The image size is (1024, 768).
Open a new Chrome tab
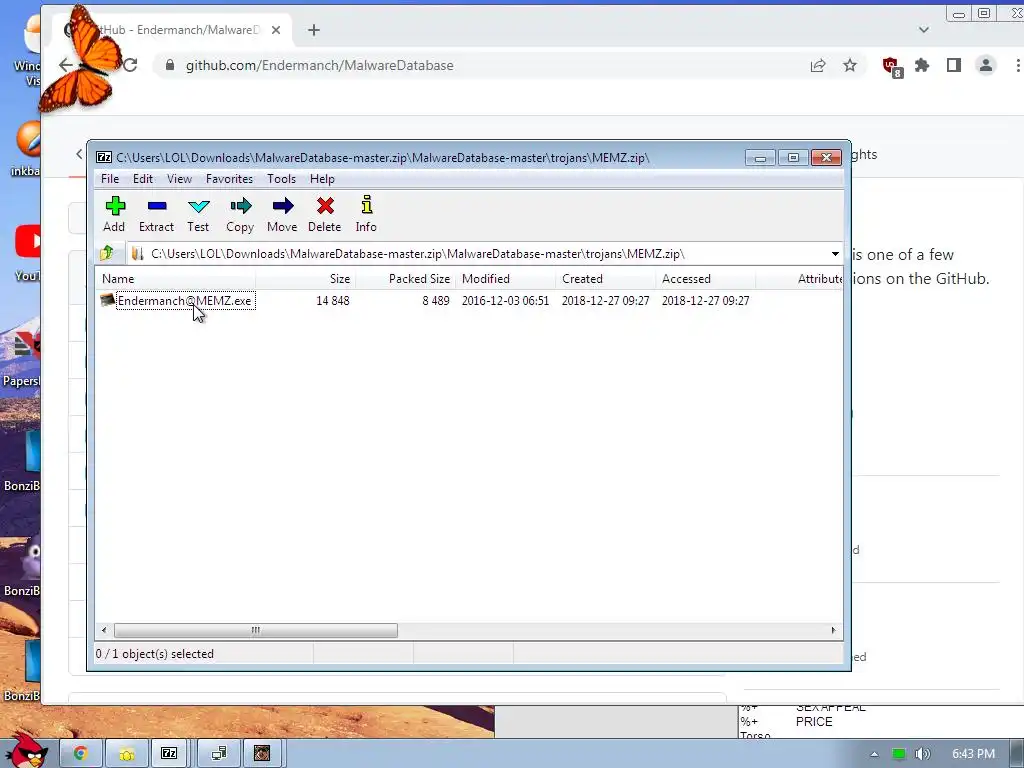point(314,30)
